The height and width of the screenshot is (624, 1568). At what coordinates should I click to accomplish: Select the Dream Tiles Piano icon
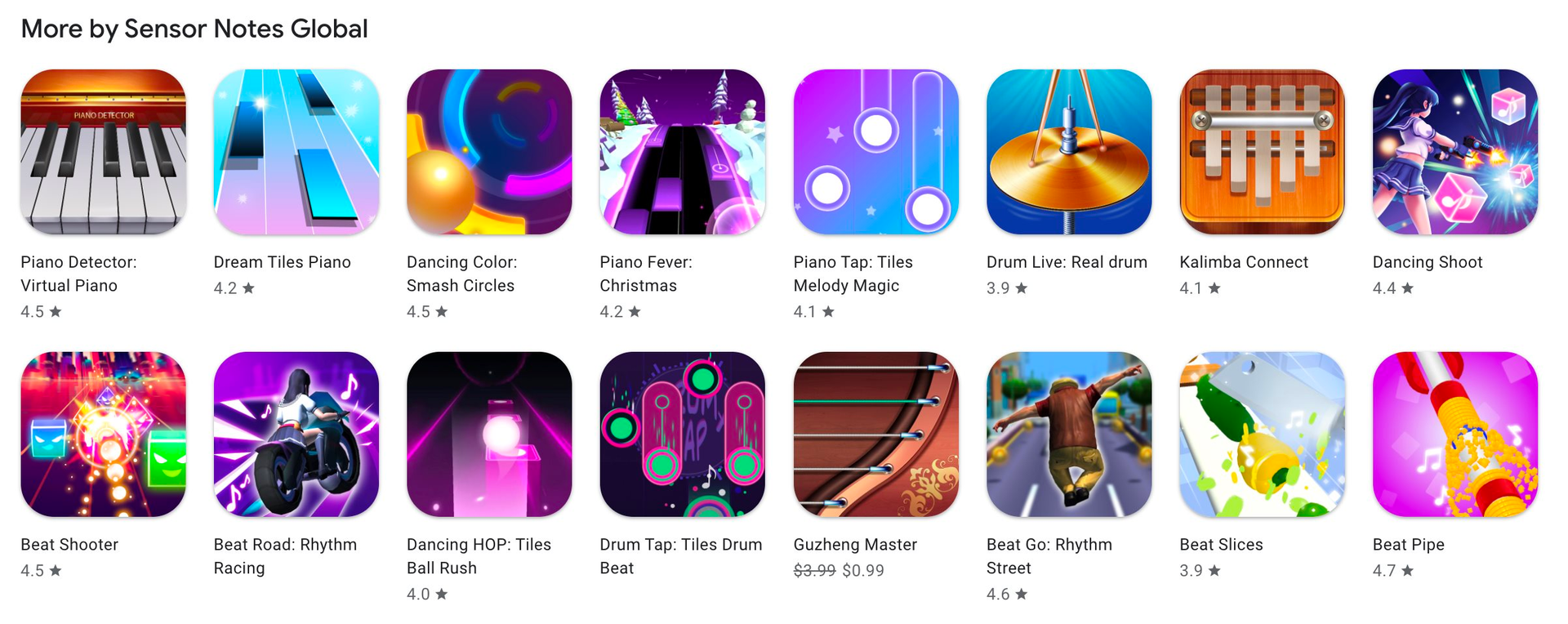pyautogui.click(x=296, y=152)
